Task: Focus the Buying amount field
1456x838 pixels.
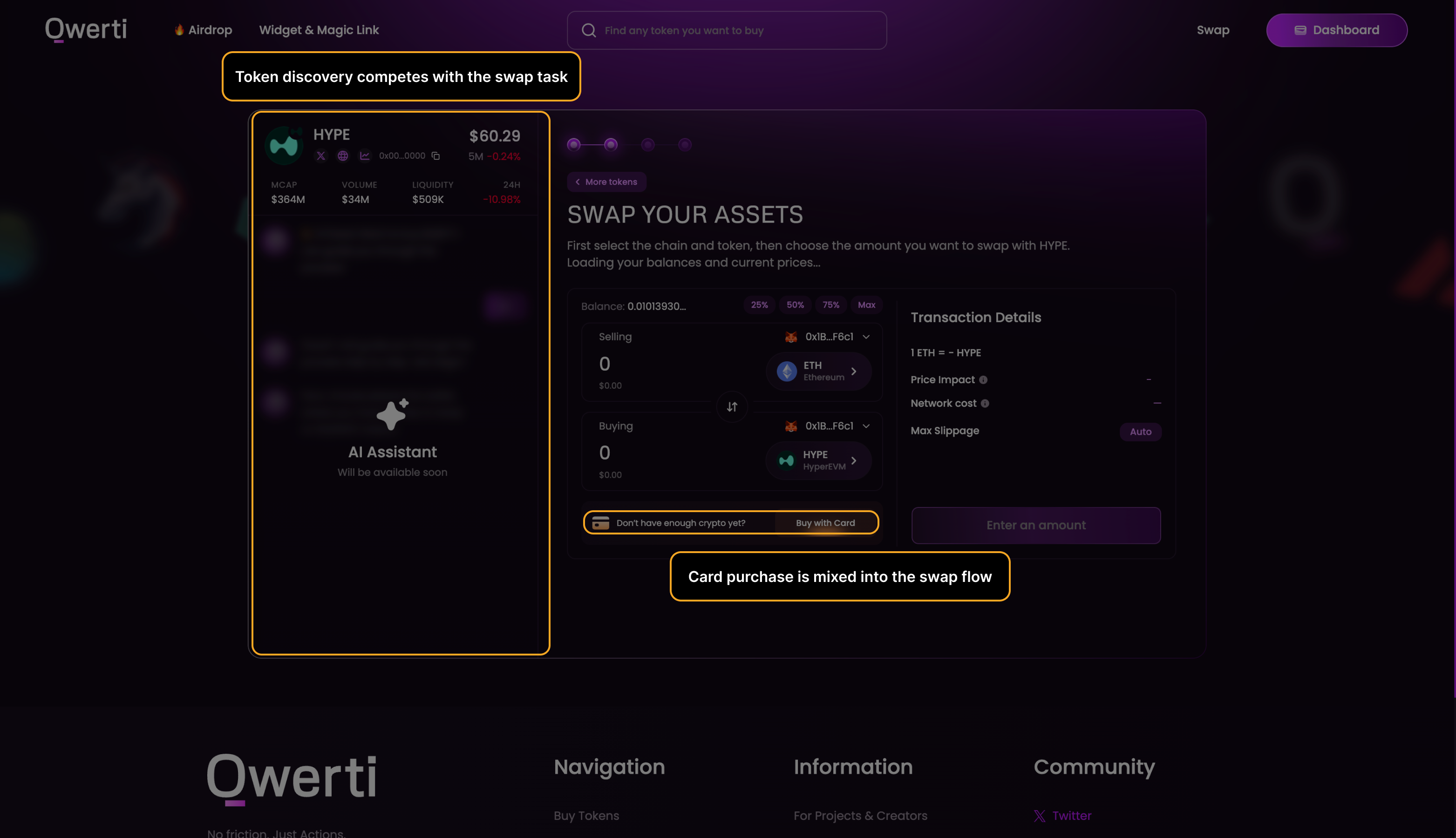Action: [605, 453]
